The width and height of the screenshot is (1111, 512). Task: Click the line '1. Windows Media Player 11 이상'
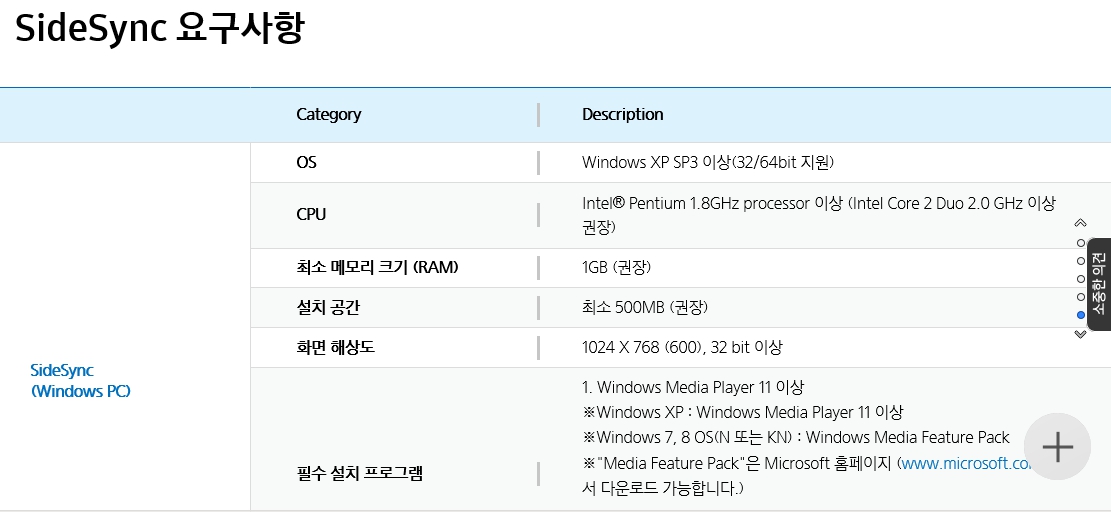point(693,387)
